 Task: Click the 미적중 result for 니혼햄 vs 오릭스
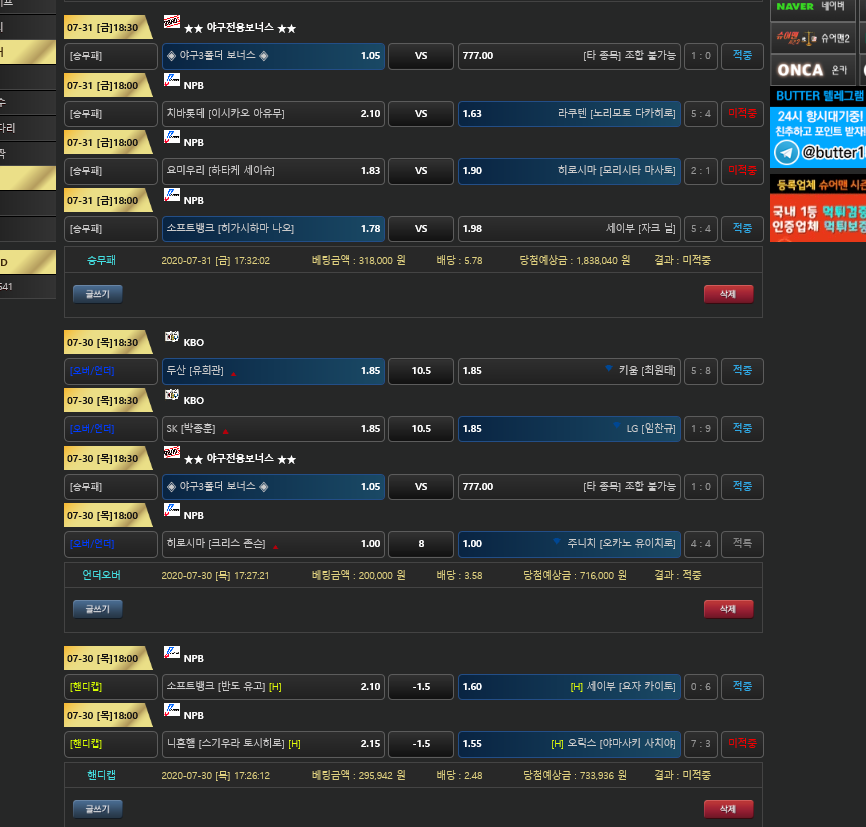pos(742,744)
